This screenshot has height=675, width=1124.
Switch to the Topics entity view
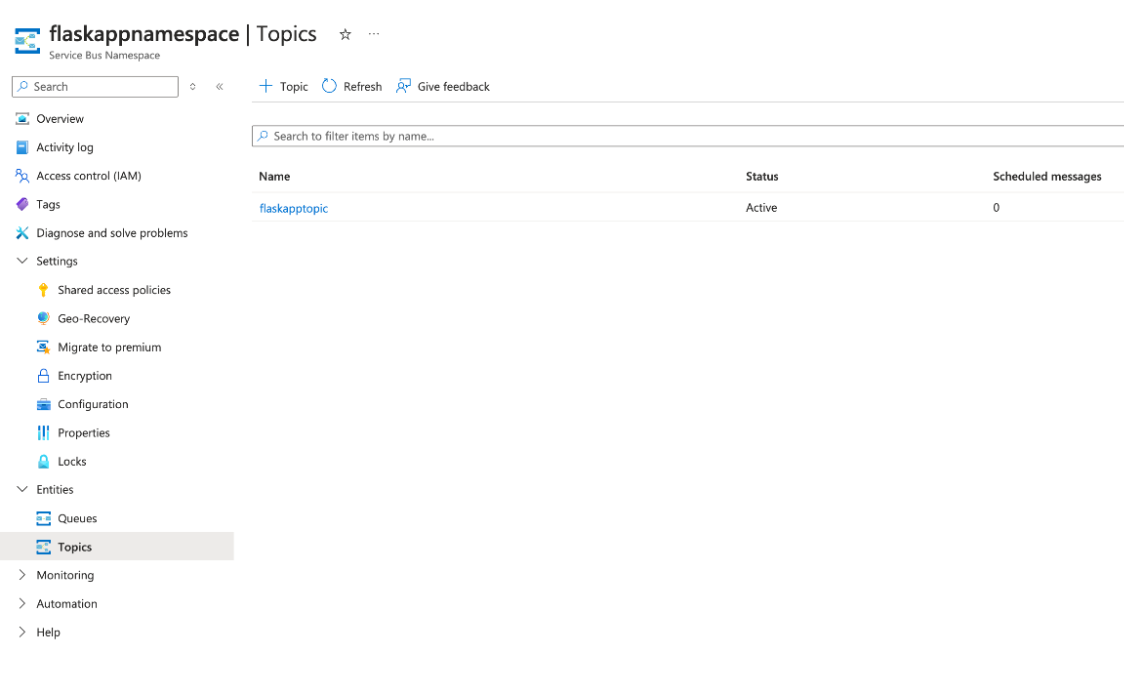[x=74, y=547]
